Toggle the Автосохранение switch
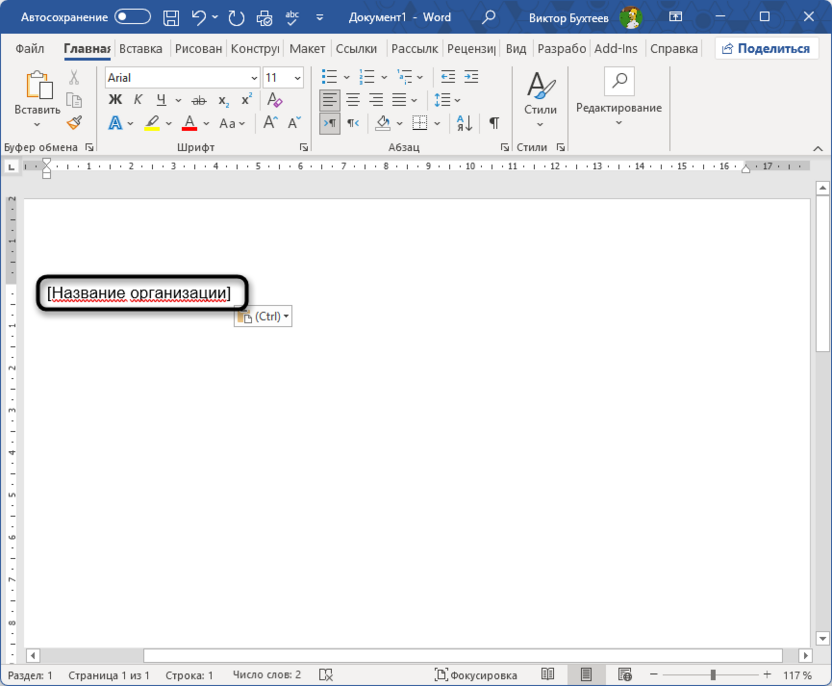The image size is (832, 686). click(x=130, y=16)
